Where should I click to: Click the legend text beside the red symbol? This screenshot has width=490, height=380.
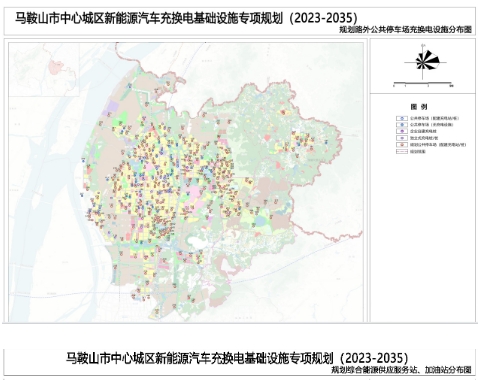[x=438, y=145]
